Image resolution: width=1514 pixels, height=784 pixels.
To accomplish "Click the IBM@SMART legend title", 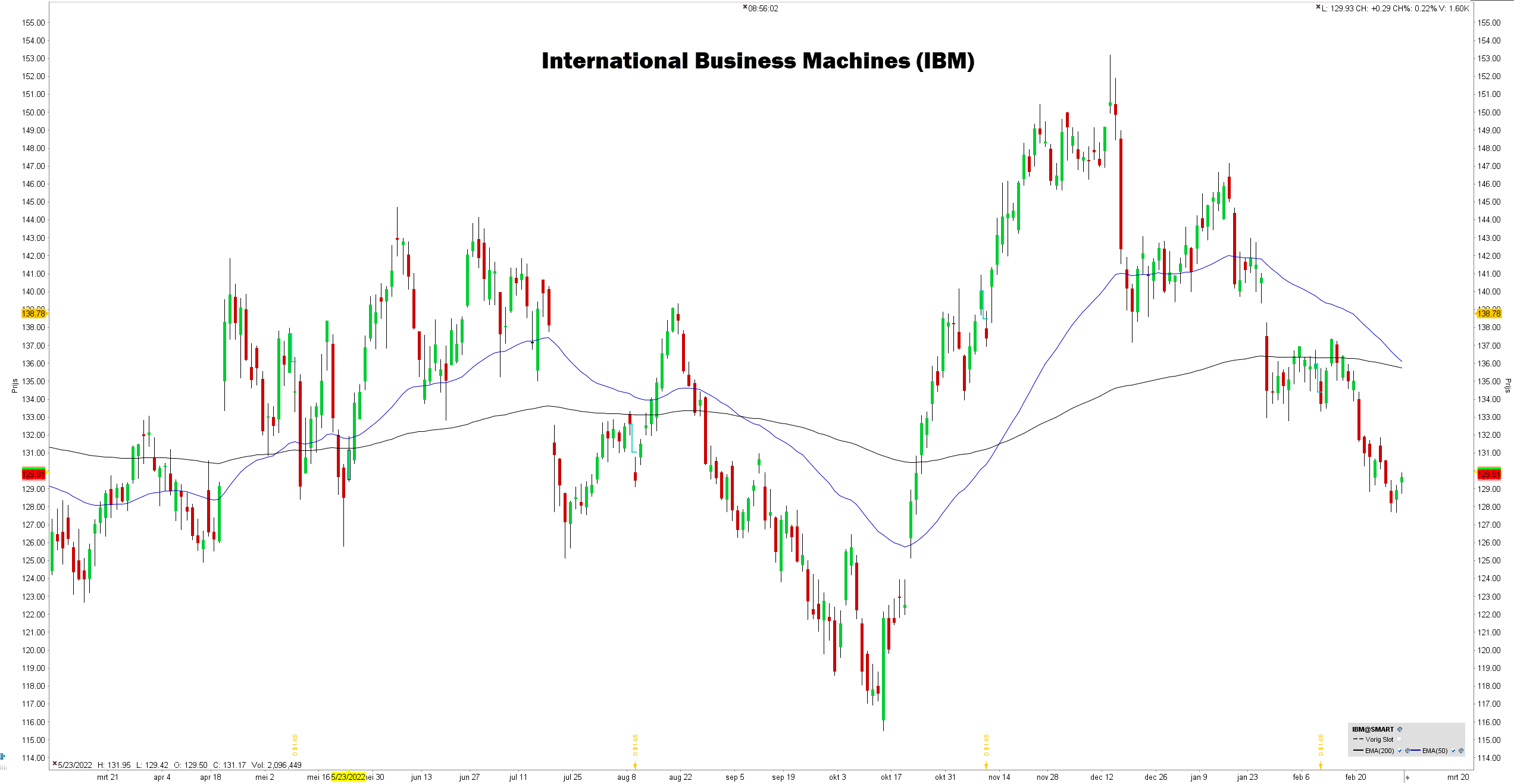I will click(x=1373, y=729).
